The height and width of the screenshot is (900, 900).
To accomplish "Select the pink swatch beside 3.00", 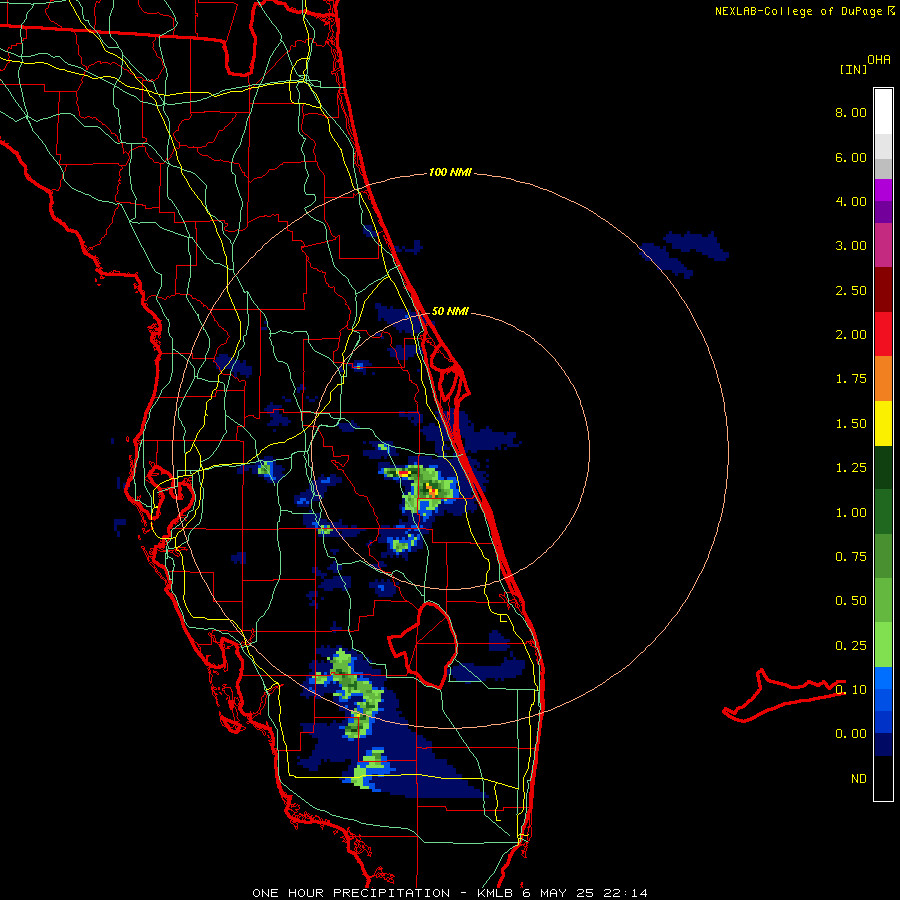I will click(883, 245).
